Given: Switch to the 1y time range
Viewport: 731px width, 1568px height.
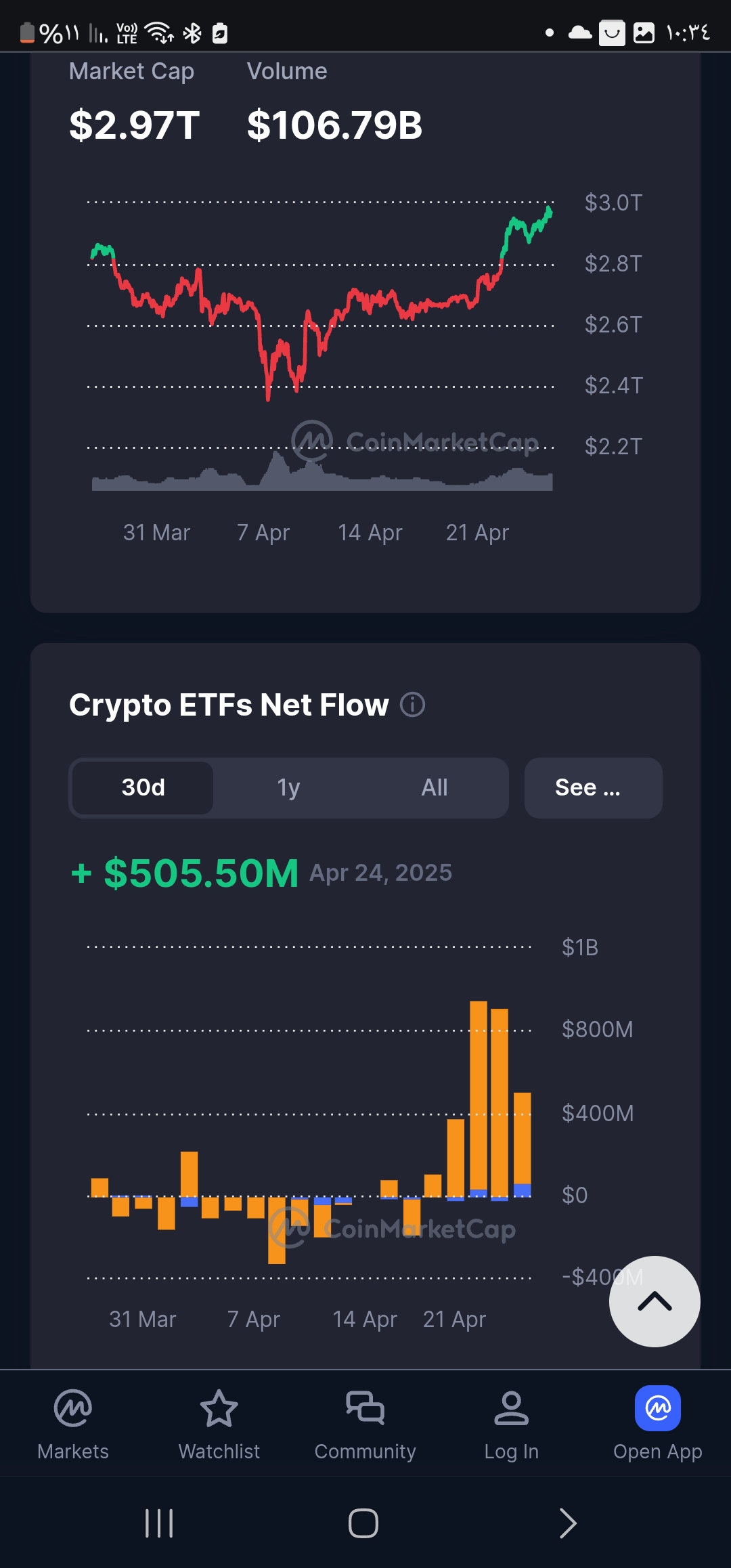Looking at the screenshot, I should (288, 787).
